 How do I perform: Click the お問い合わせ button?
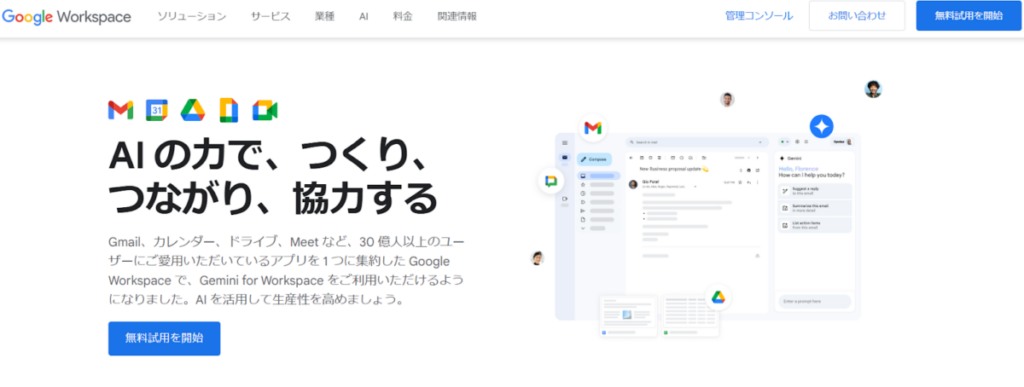pyautogui.click(x=857, y=16)
